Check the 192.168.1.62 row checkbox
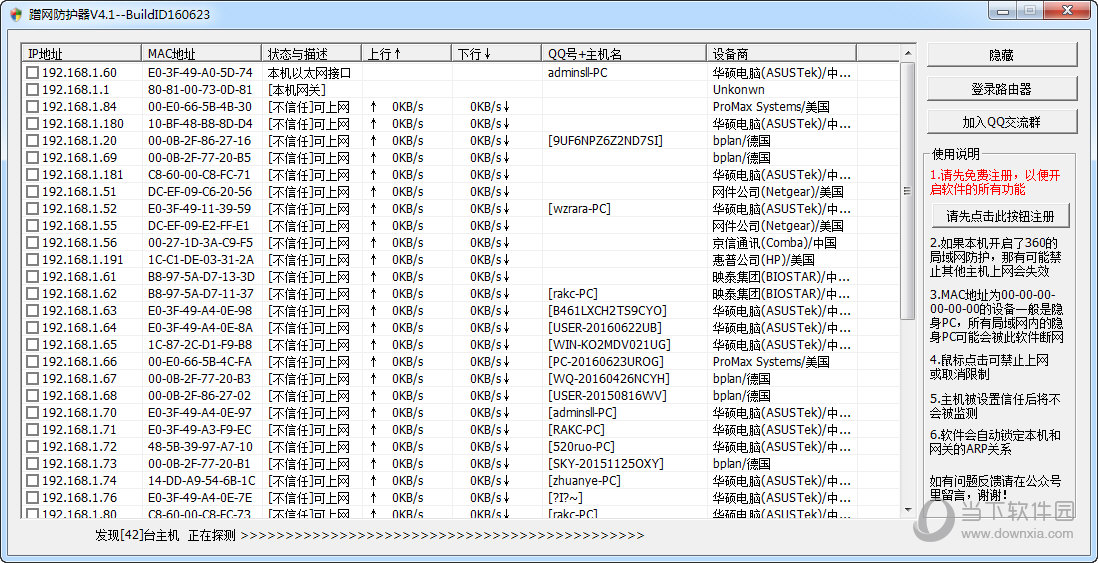The image size is (1098, 563). click(x=32, y=293)
